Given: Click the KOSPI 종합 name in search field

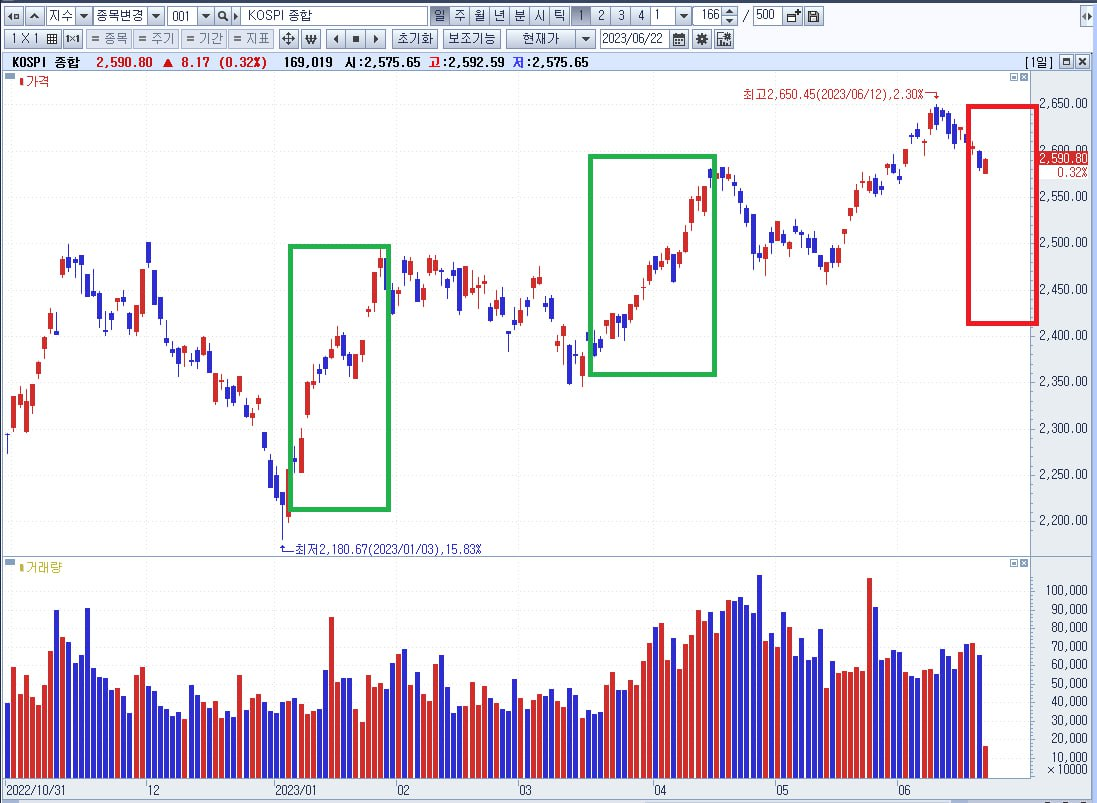Looking at the screenshot, I should (280, 15).
